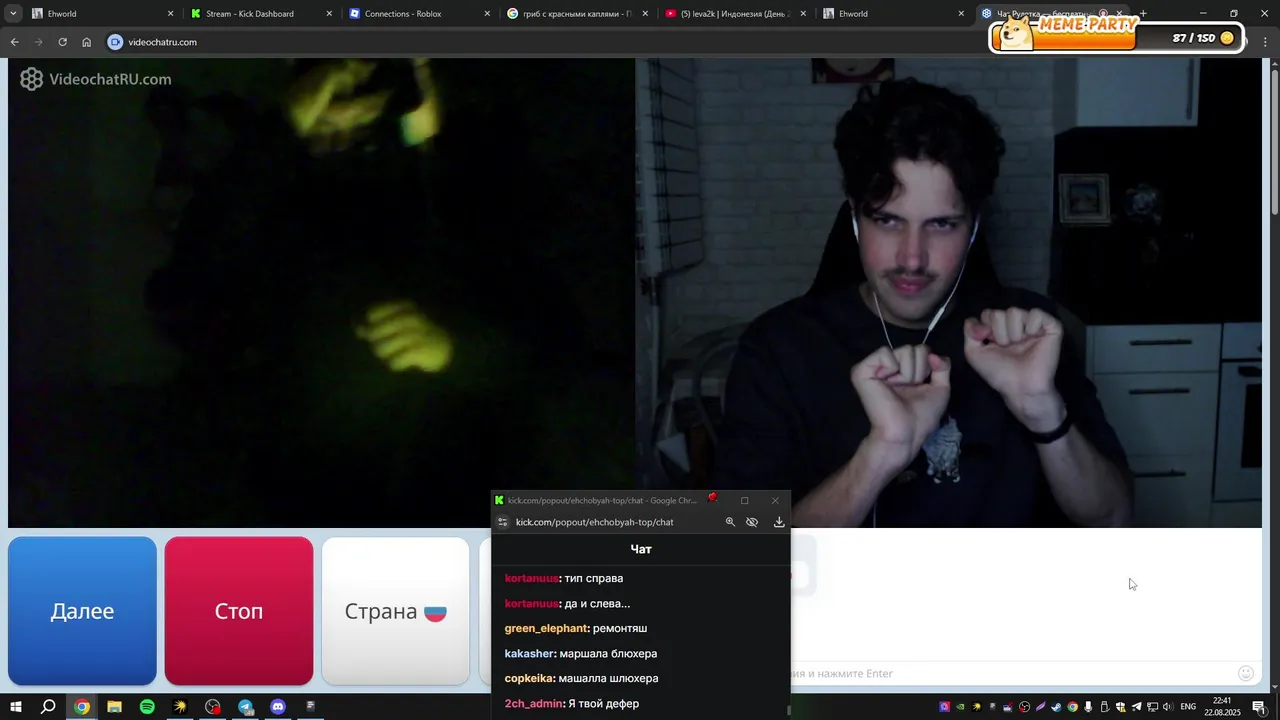Open a new browser tab
The height and width of the screenshot is (720, 1280).
1143,14
